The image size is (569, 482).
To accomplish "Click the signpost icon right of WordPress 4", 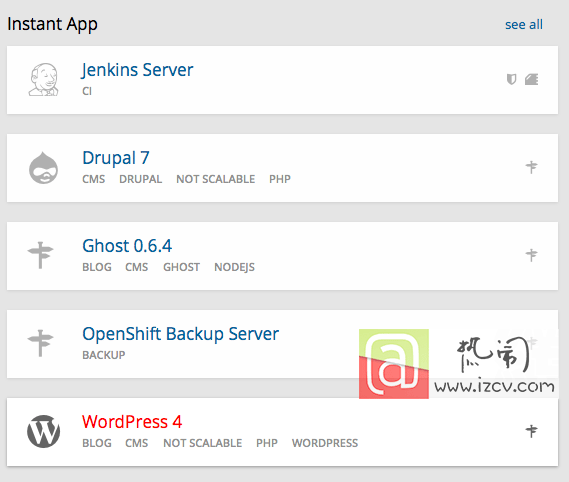I will tap(532, 431).
